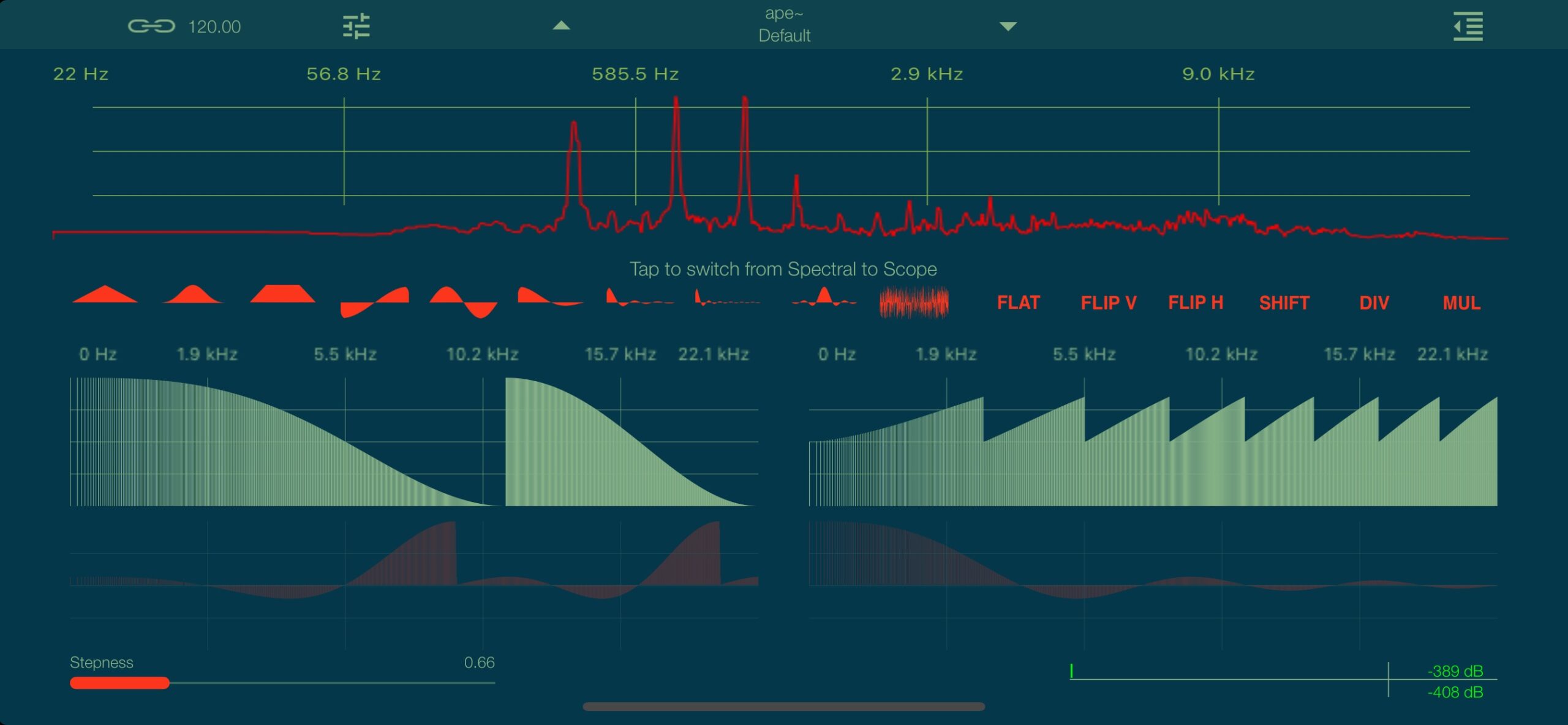Apply the FLAT operation

point(1018,303)
